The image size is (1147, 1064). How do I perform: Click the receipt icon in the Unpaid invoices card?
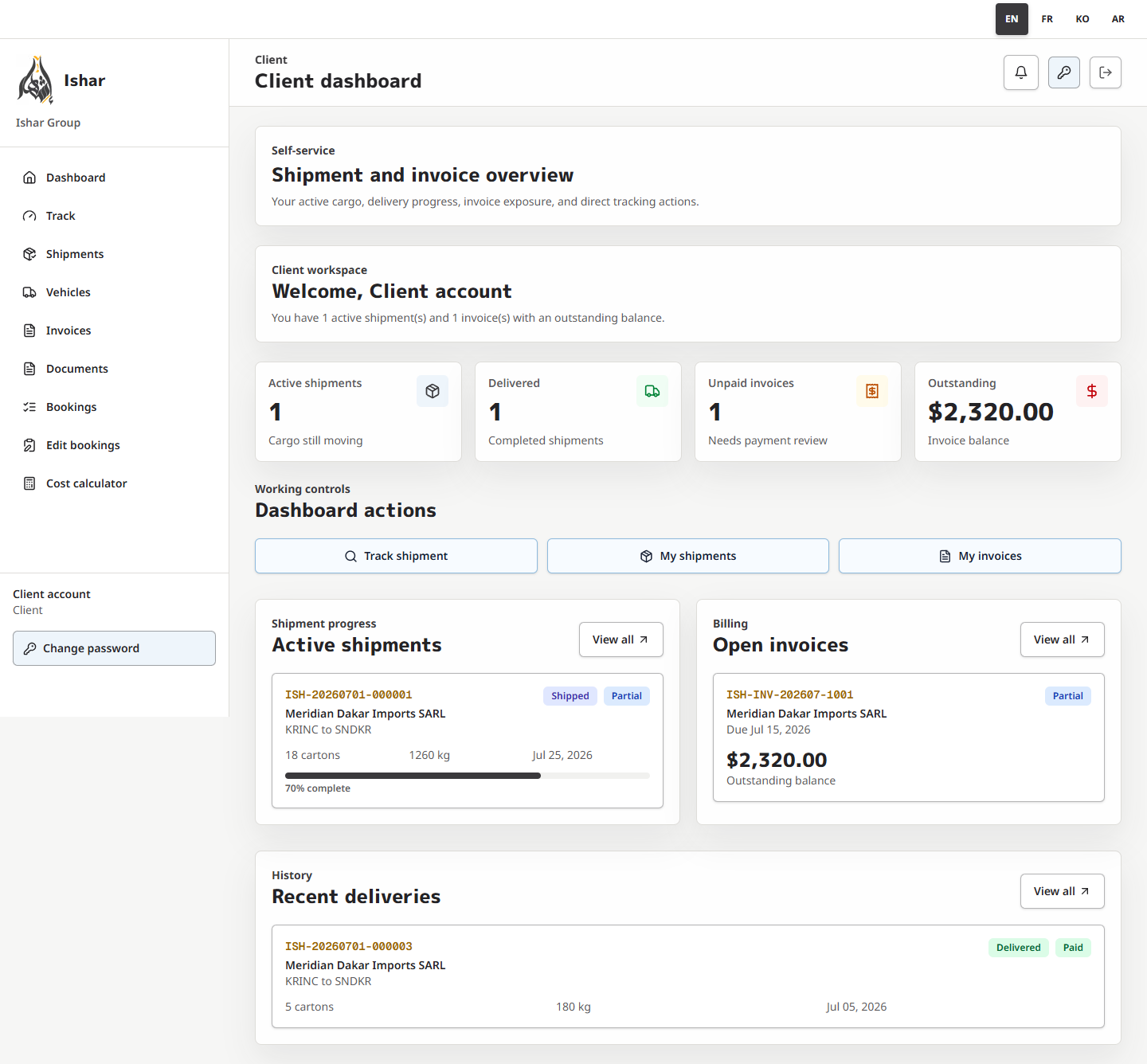tap(872, 391)
